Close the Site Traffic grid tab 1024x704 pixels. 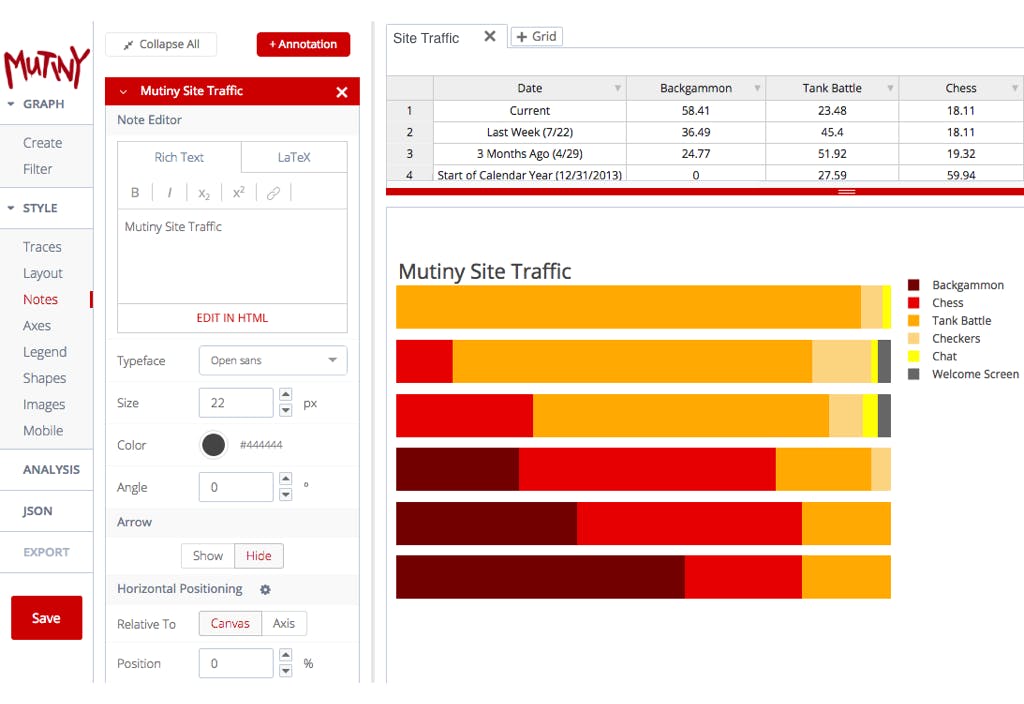point(490,37)
